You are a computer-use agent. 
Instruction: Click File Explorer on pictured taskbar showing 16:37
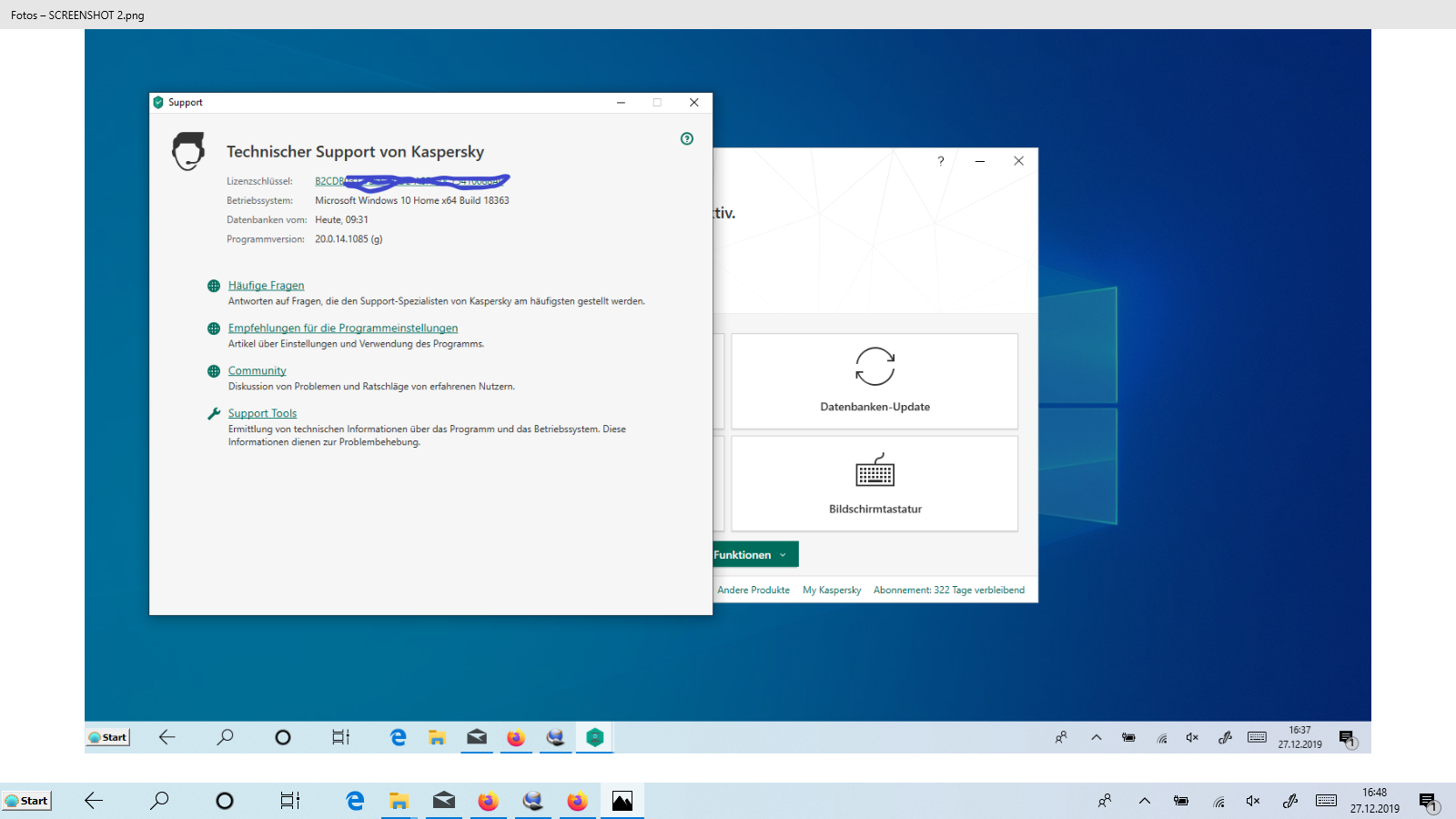point(437,737)
